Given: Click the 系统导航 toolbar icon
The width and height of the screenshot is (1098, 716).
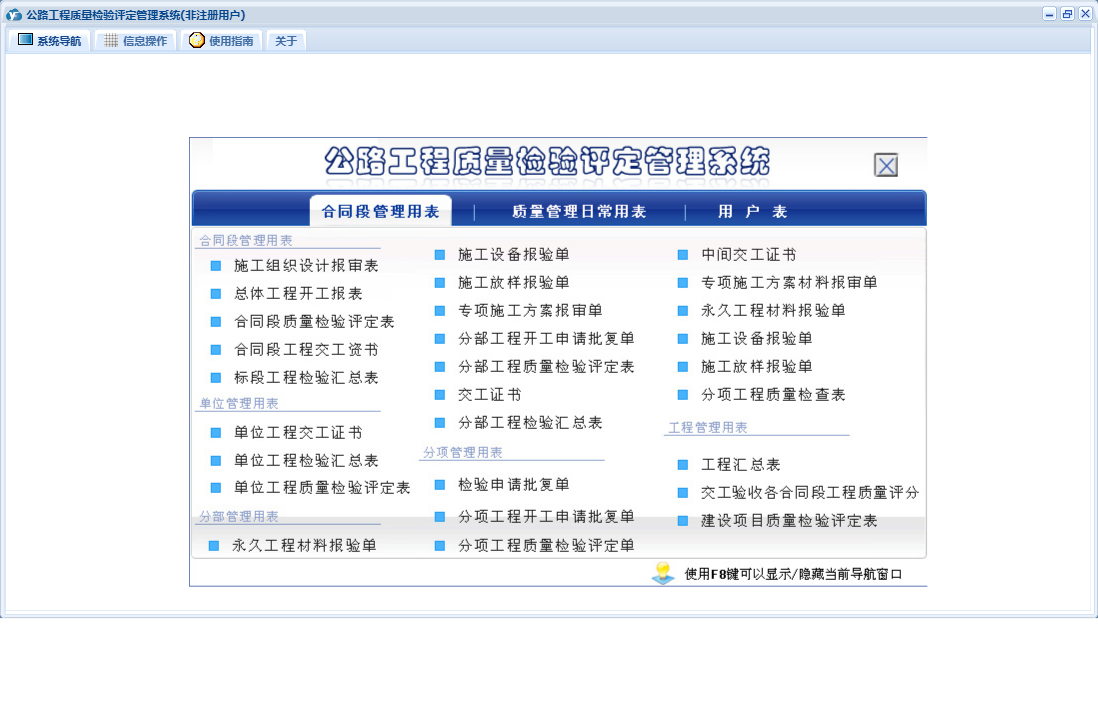Looking at the screenshot, I should pos(26,41).
